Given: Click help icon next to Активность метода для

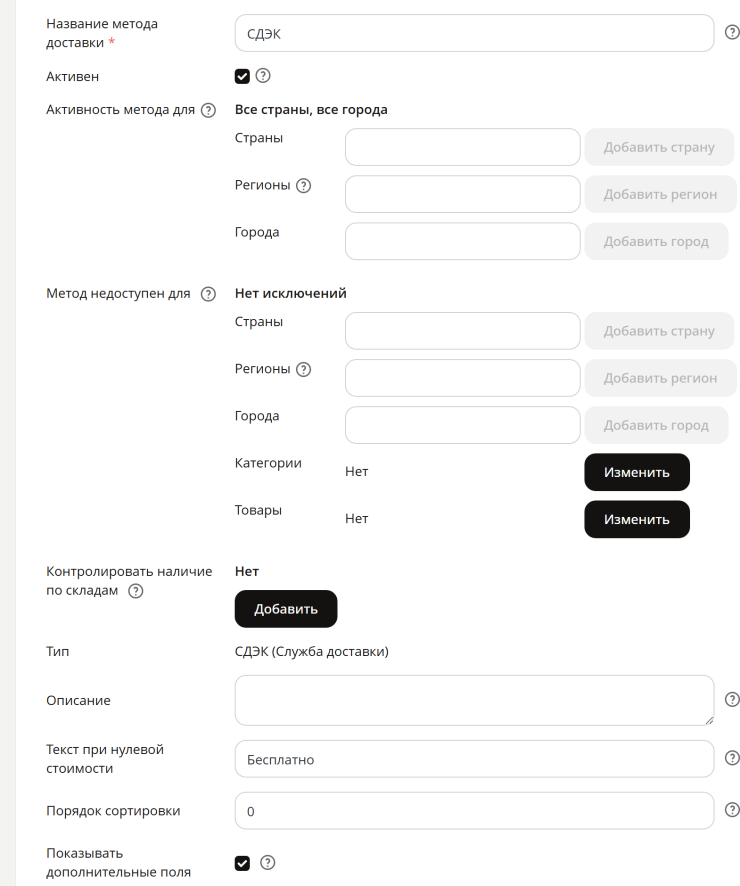Looking at the screenshot, I should [208, 110].
